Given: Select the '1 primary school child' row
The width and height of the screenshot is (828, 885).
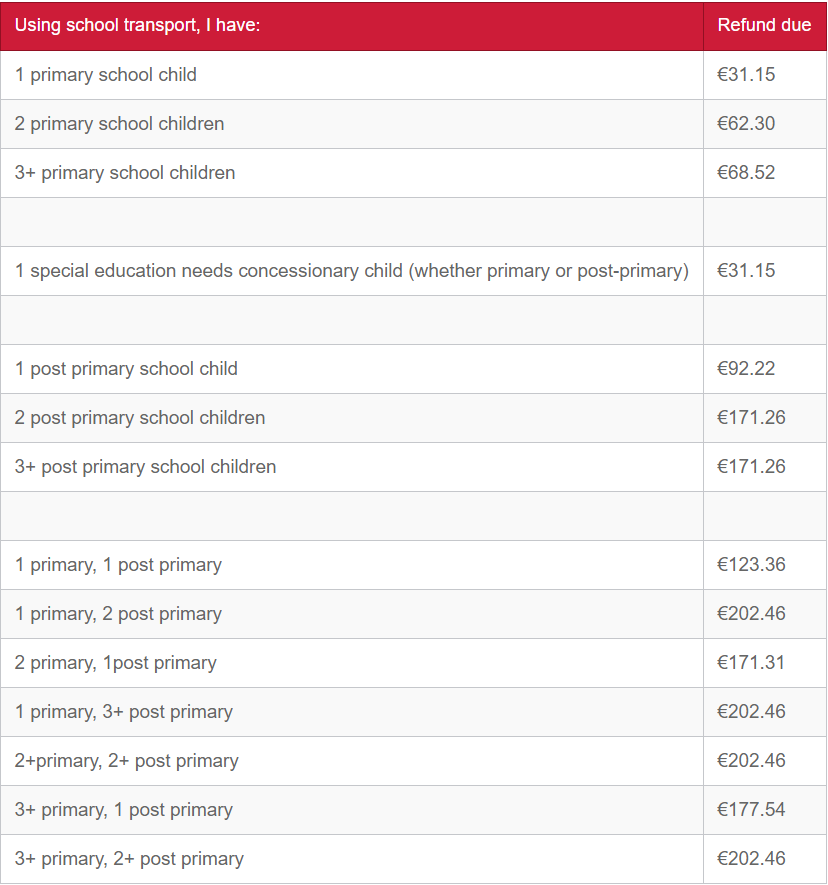Looking at the screenshot, I should [x=413, y=75].
